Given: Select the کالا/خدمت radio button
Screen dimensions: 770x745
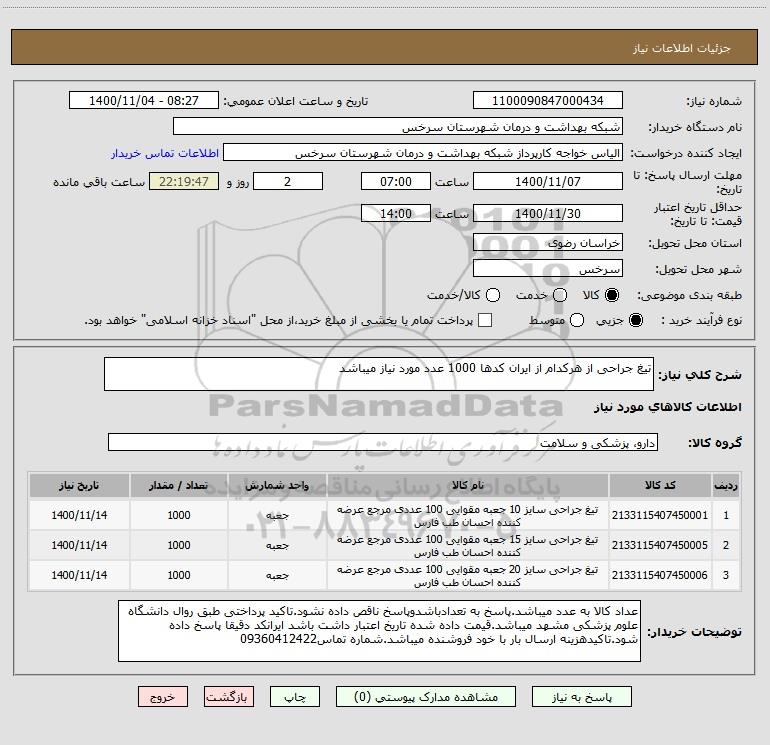Looking at the screenshot, I should click(x=493, y=295).
